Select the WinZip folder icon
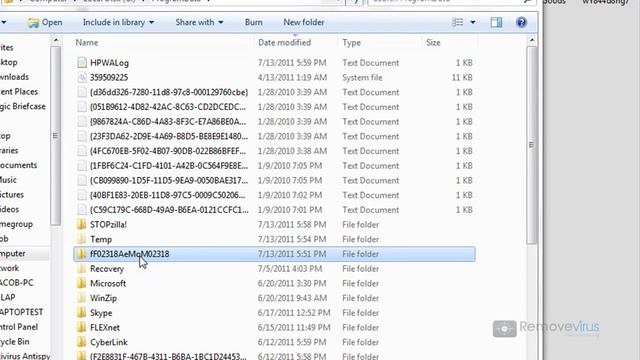The width and height of the screenshot is (640, 360). pyautogui.click(x=82, y=298)
